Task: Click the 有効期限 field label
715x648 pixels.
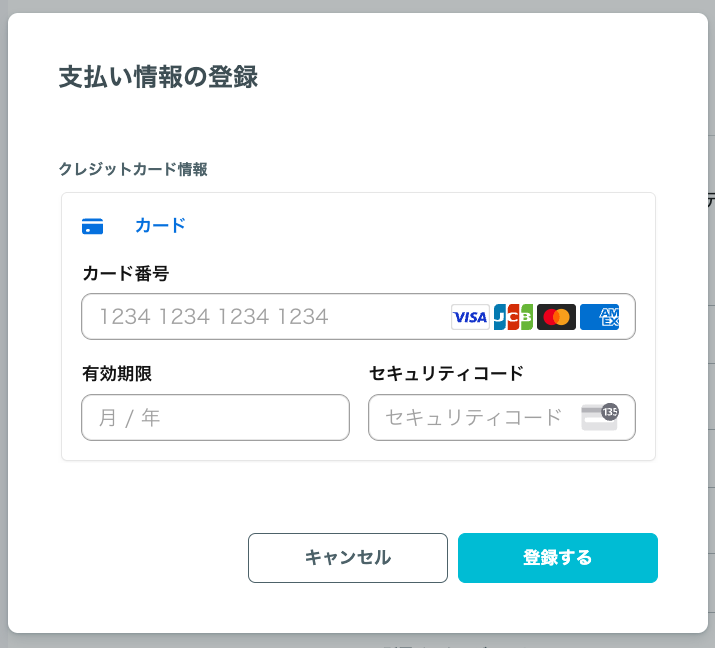Action: (x=117, y=373)
